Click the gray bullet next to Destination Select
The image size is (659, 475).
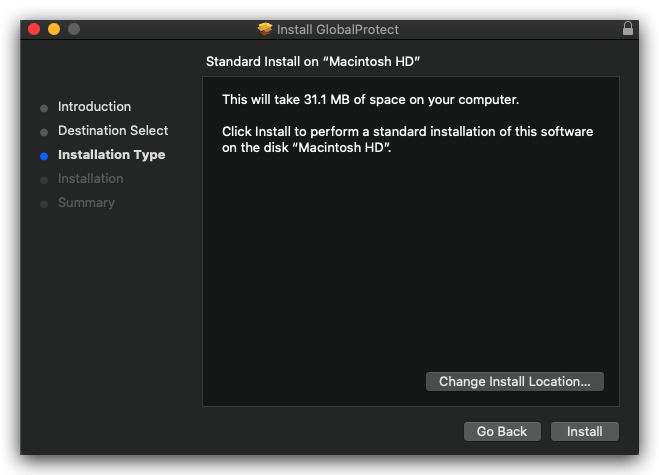click(44, 132)
